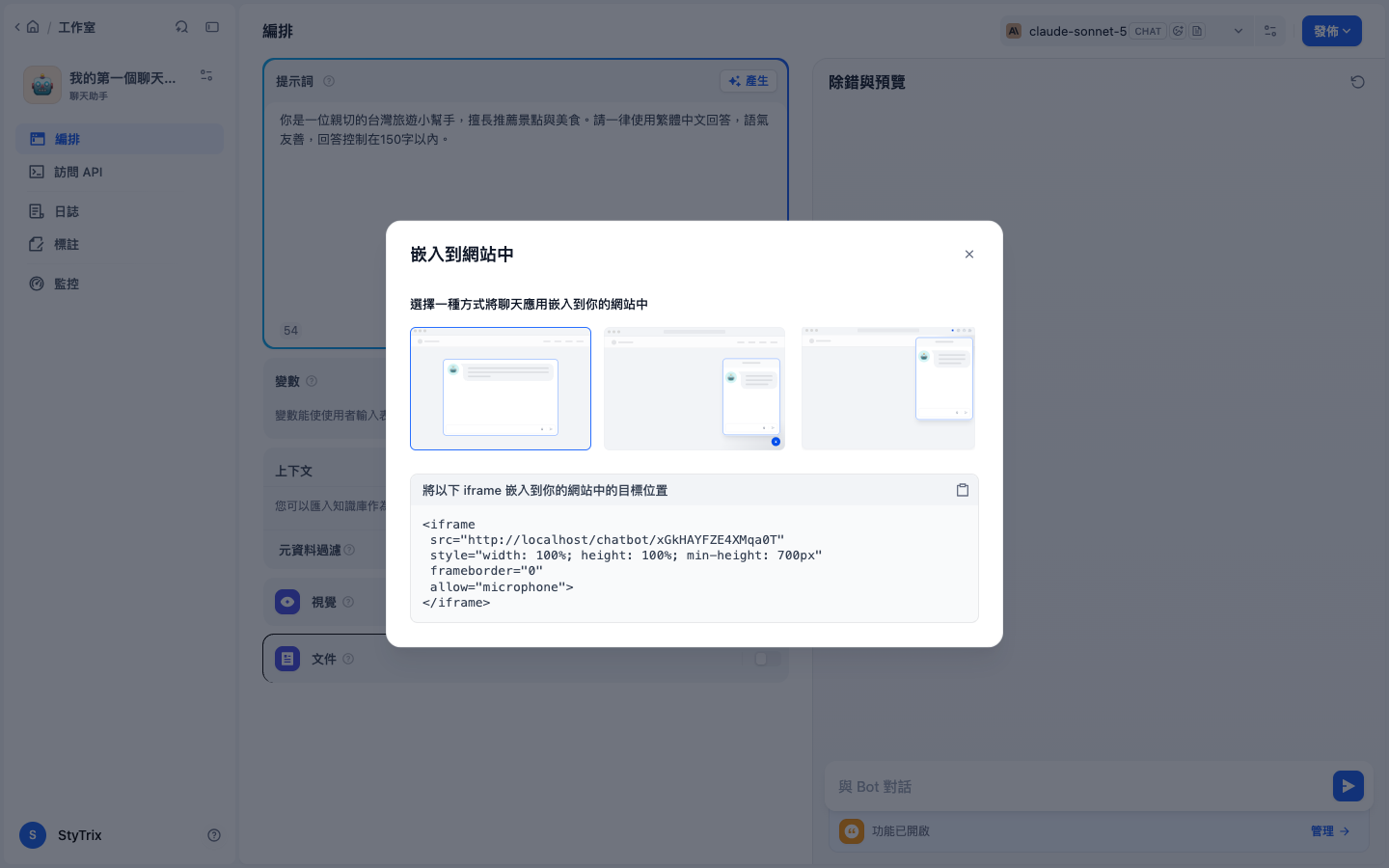Viewport: 1389px width, 868px height.
Task: Click help icon beside 元資料過濾
Action: click(349, 550)
